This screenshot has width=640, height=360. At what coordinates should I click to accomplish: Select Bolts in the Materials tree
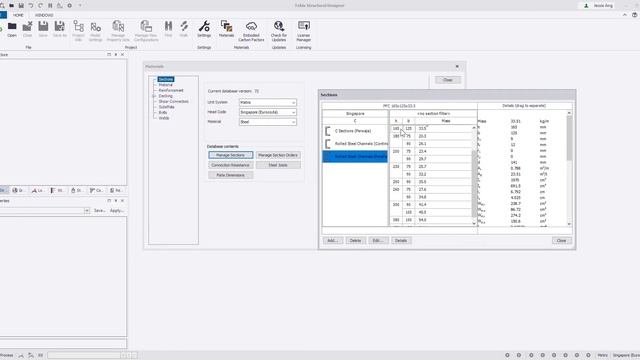[x=163, y=112]
